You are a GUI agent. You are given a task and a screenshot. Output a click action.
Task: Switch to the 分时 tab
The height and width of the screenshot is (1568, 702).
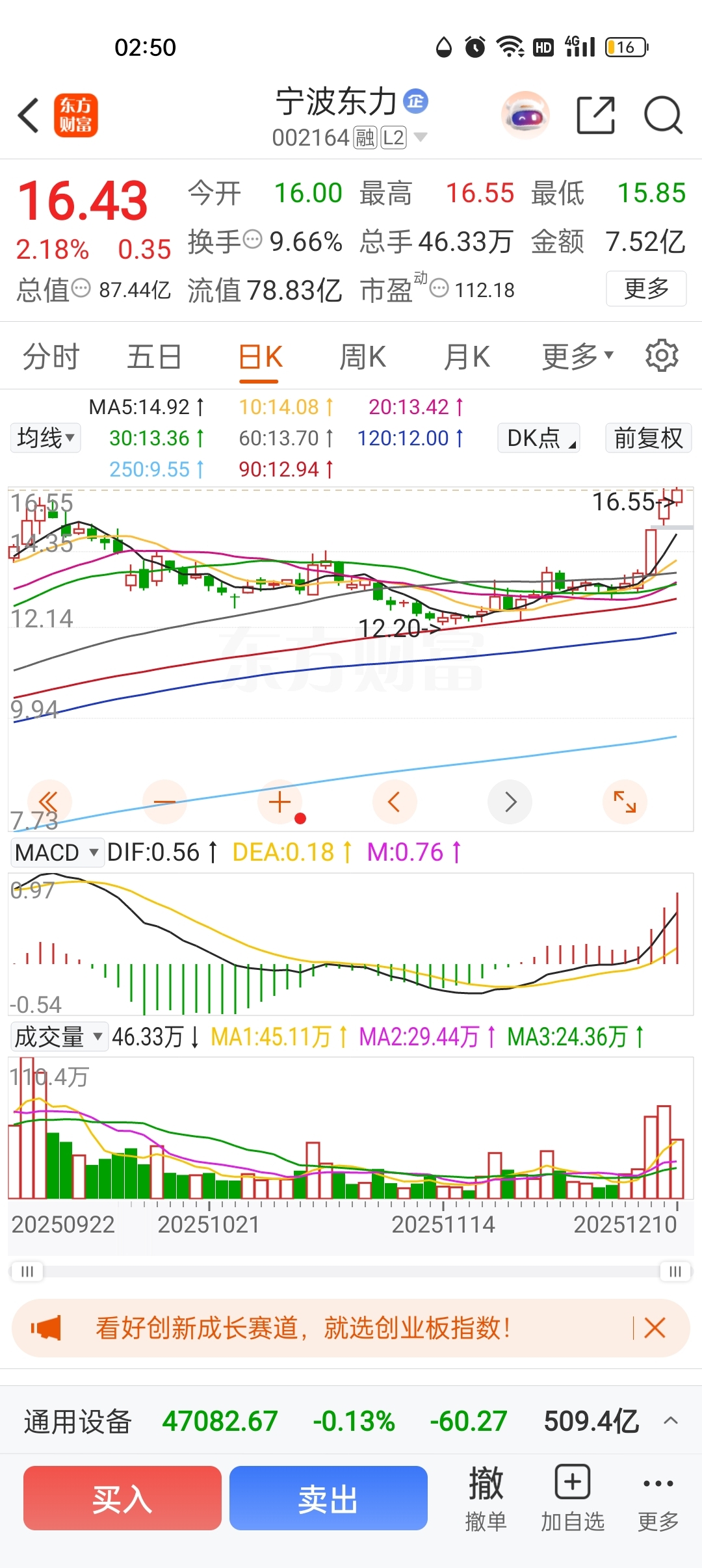(51, 357)
